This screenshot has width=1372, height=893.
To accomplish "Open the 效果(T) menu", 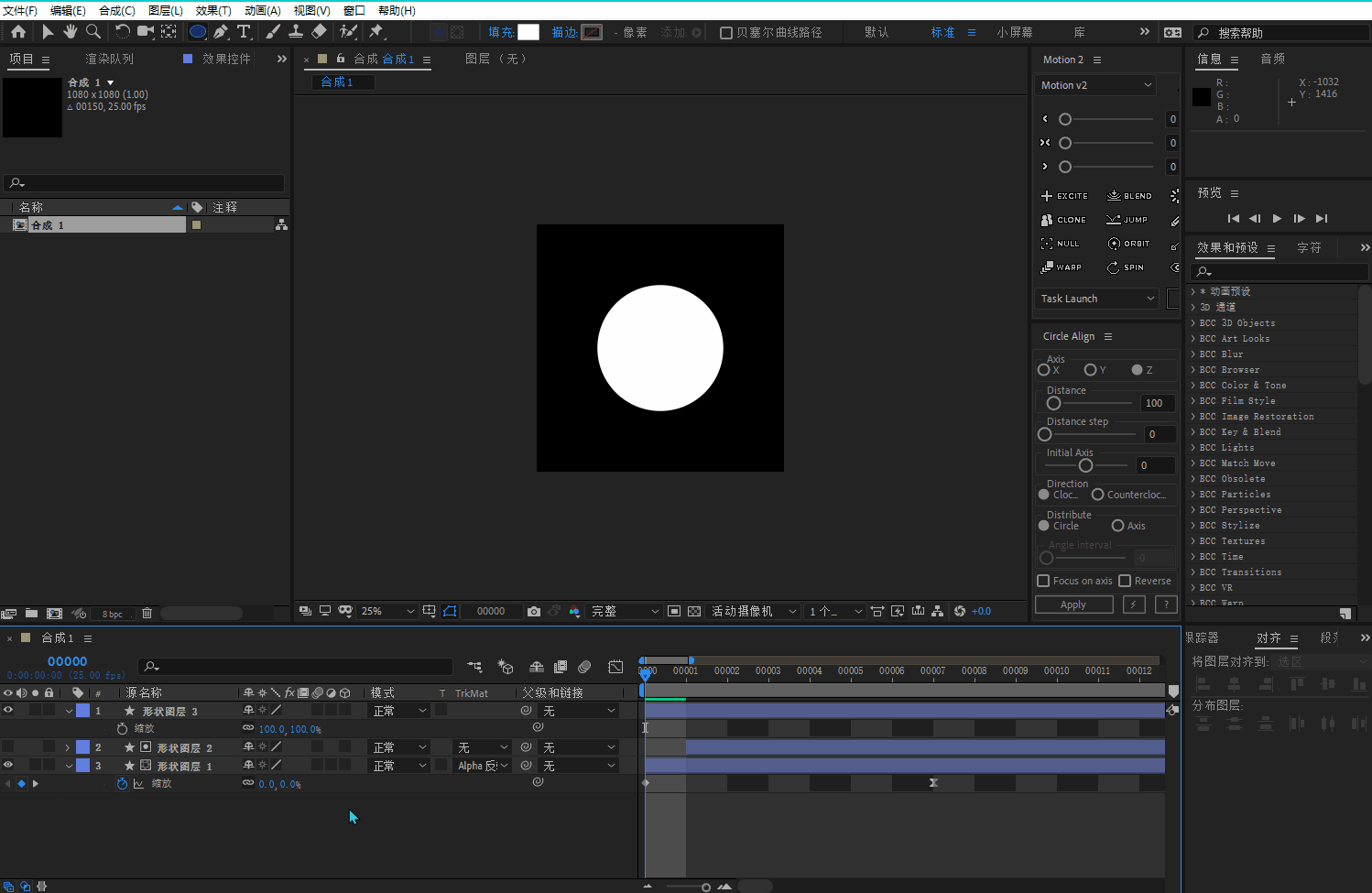I will tap(213, 10).
